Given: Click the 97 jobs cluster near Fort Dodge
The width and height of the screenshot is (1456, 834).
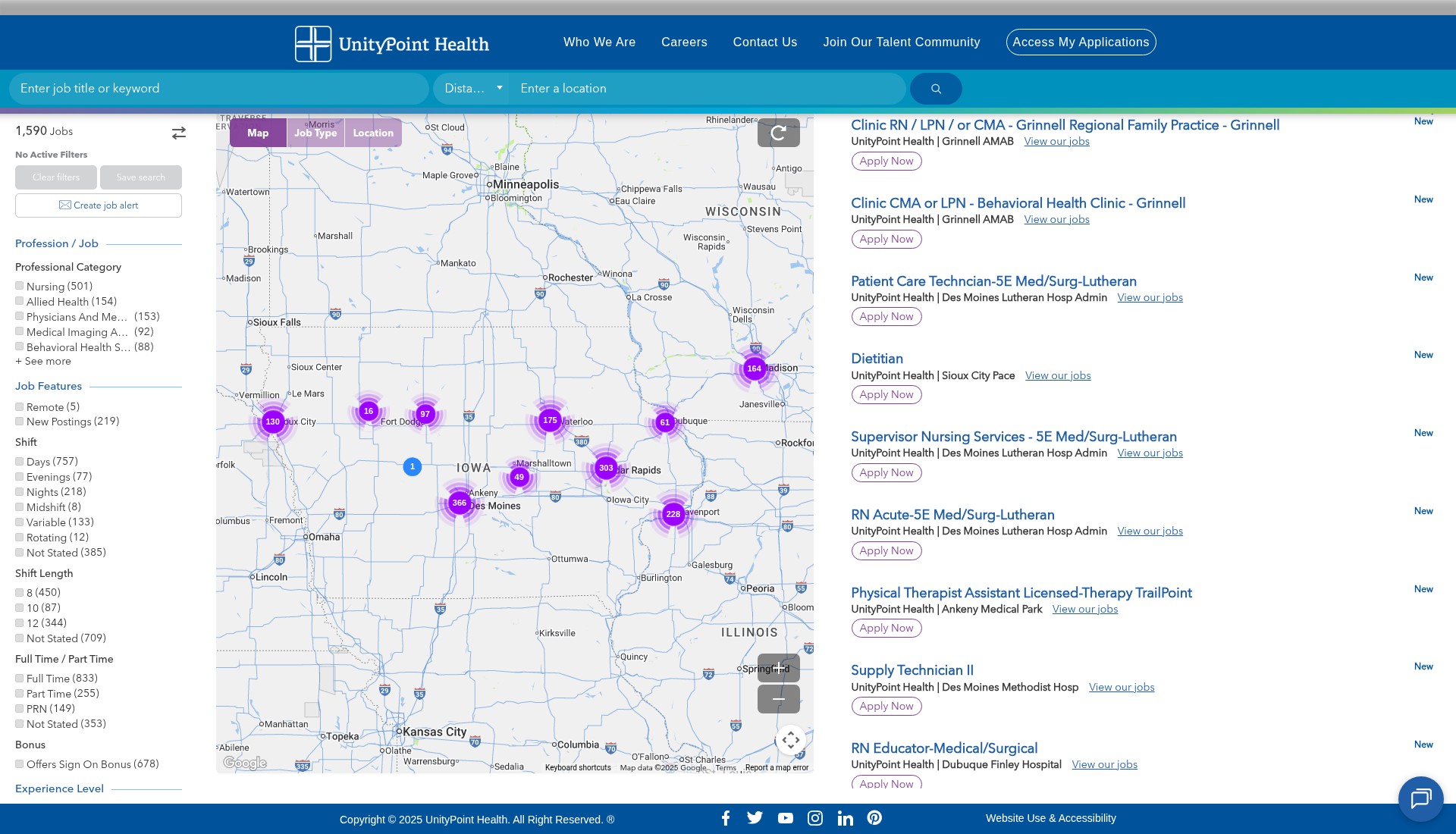Looking at the screenshot, I should point(425,414).
